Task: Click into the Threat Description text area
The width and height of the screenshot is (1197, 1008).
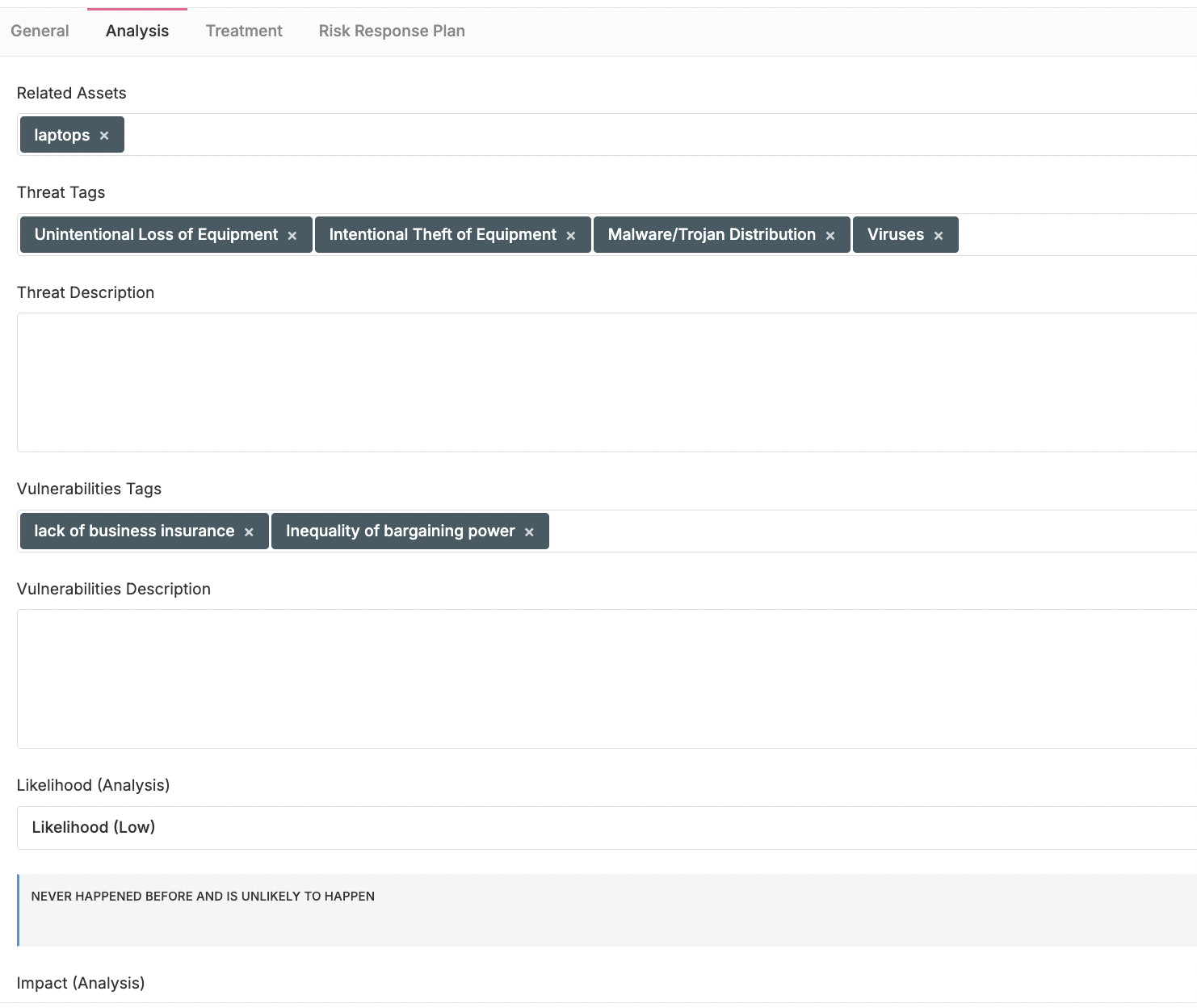Action: (606, 382)
